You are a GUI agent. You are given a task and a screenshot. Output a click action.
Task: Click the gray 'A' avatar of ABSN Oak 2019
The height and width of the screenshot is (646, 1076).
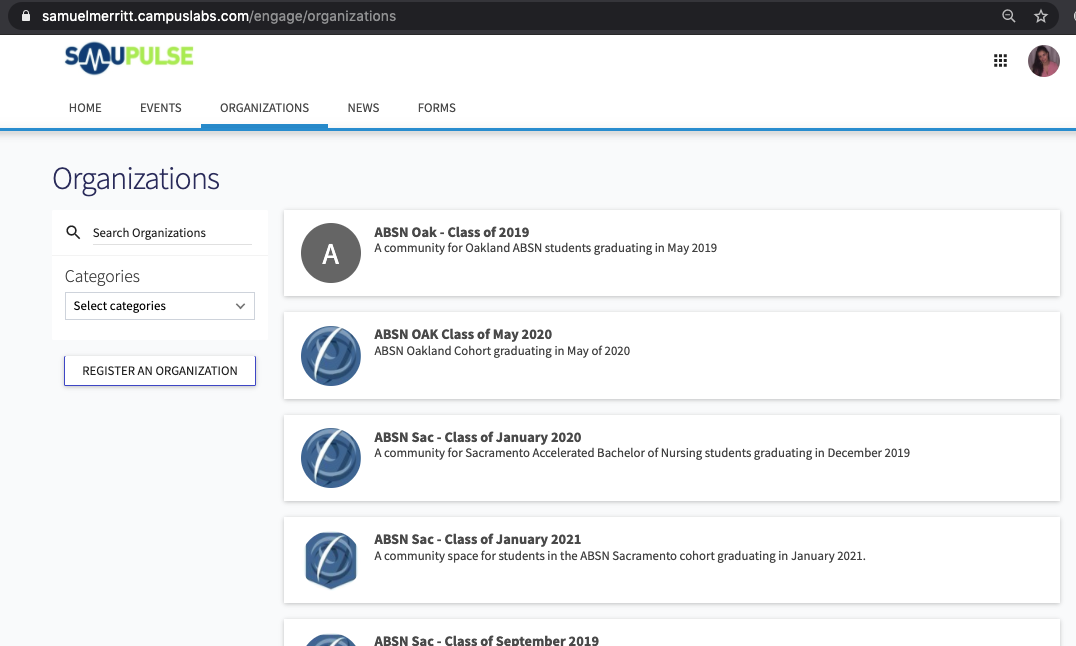coord(331,253)
